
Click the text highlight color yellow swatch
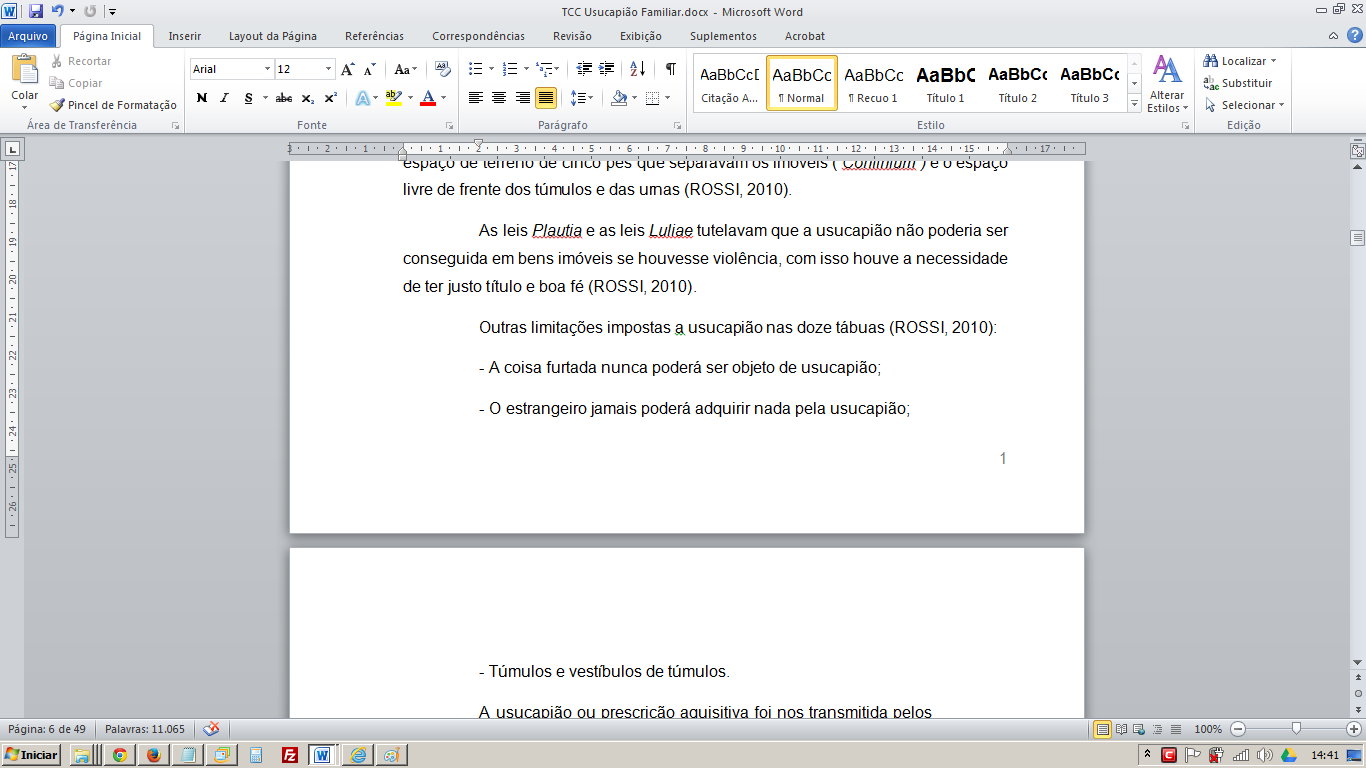pyautogui.click(x=394, y=98)
